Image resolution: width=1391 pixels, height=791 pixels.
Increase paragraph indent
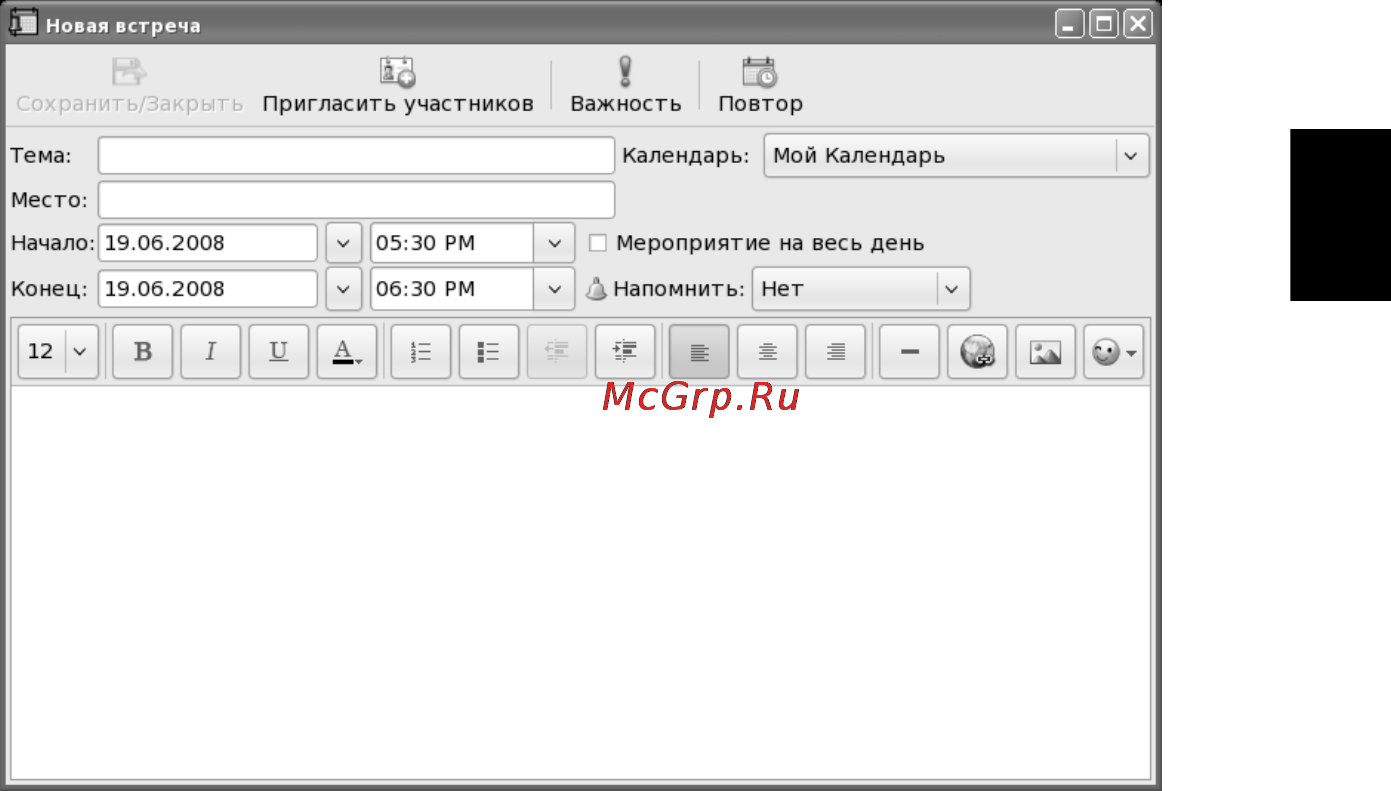pyautogui.click(x=625, y=352)
